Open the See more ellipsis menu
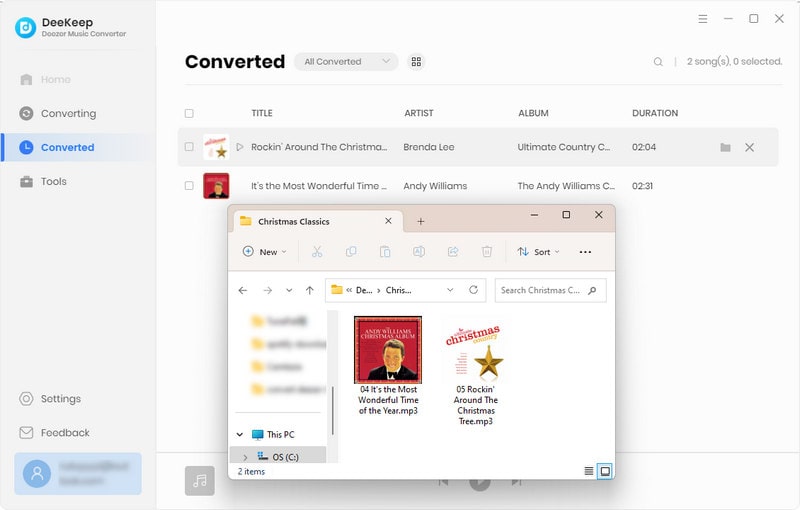The height and width of the screenshot is (510, 800). pyautogui.click(x=585, y=252)
